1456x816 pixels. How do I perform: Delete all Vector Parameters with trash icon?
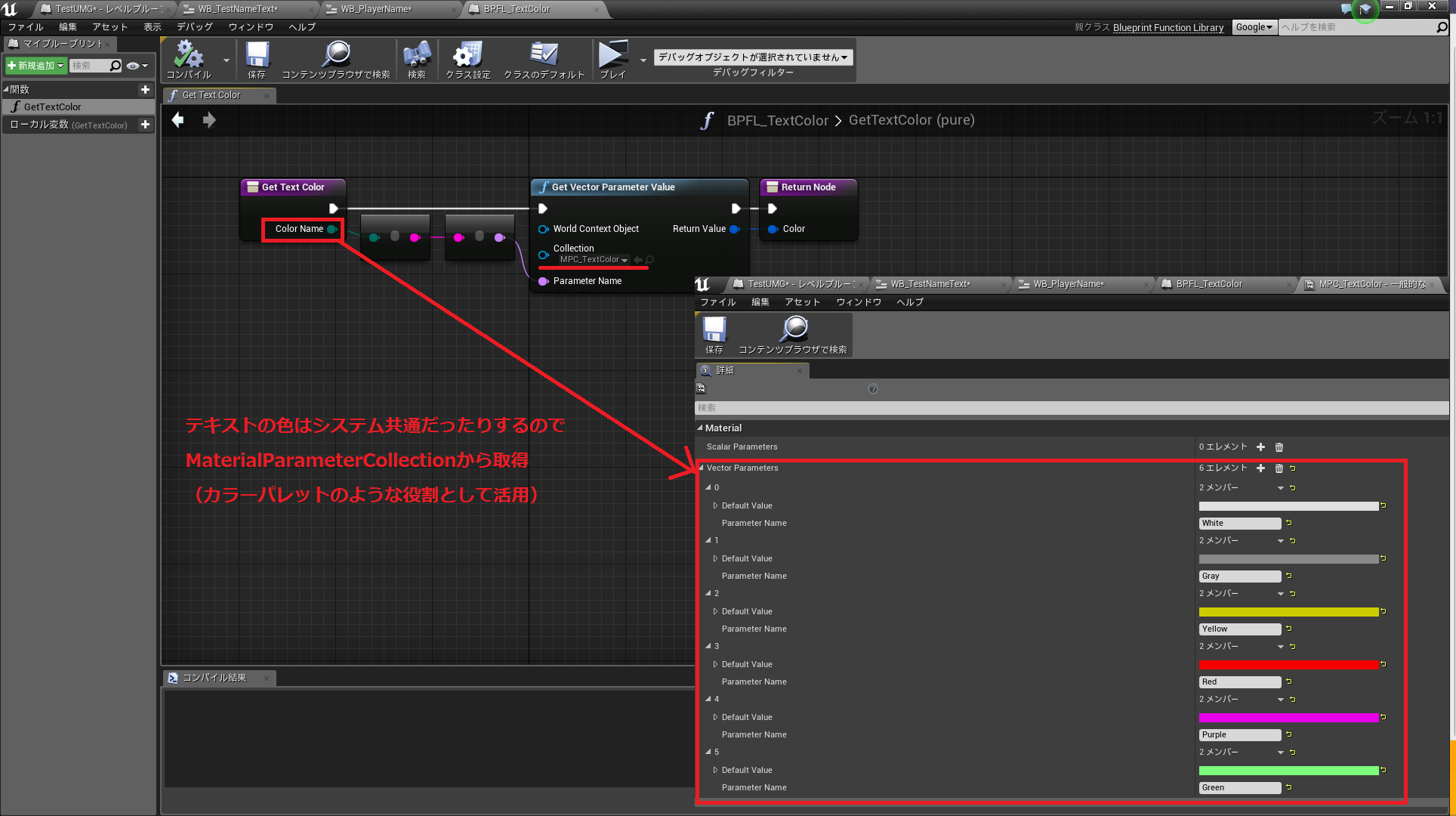(1279, 468)
